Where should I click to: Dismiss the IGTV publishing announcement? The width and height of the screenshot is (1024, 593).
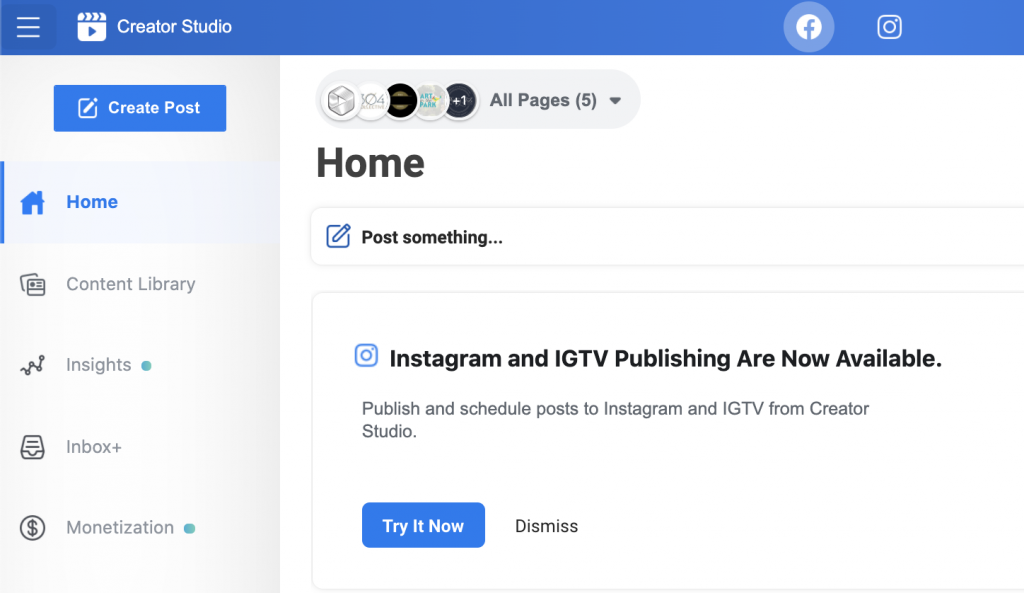coord(546,524)
